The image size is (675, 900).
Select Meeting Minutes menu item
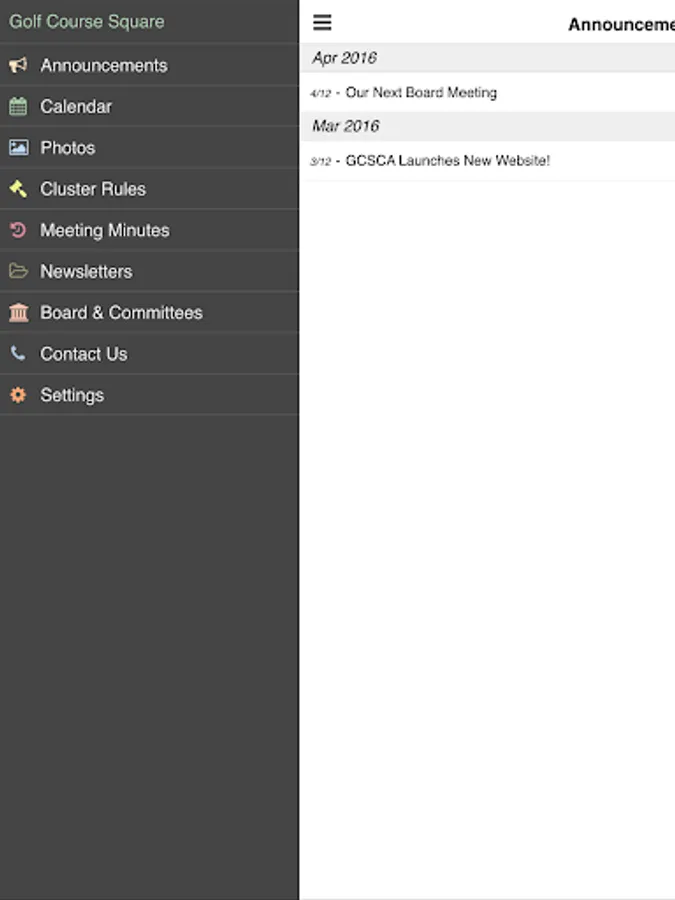coord(149,230)
